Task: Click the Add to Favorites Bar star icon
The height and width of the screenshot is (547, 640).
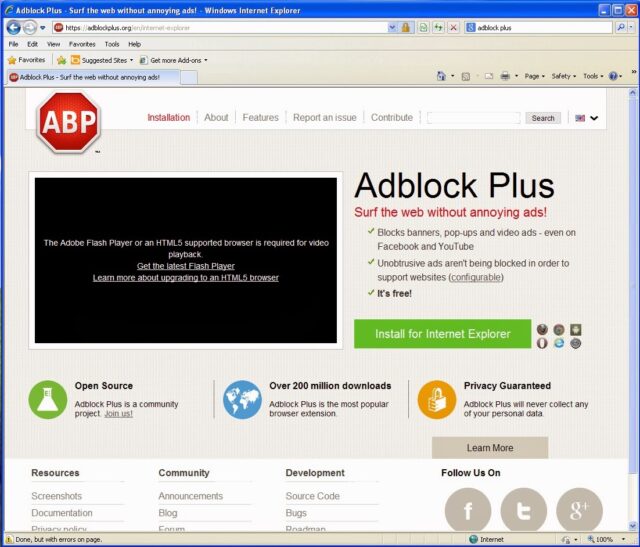Action: [62, 60]
